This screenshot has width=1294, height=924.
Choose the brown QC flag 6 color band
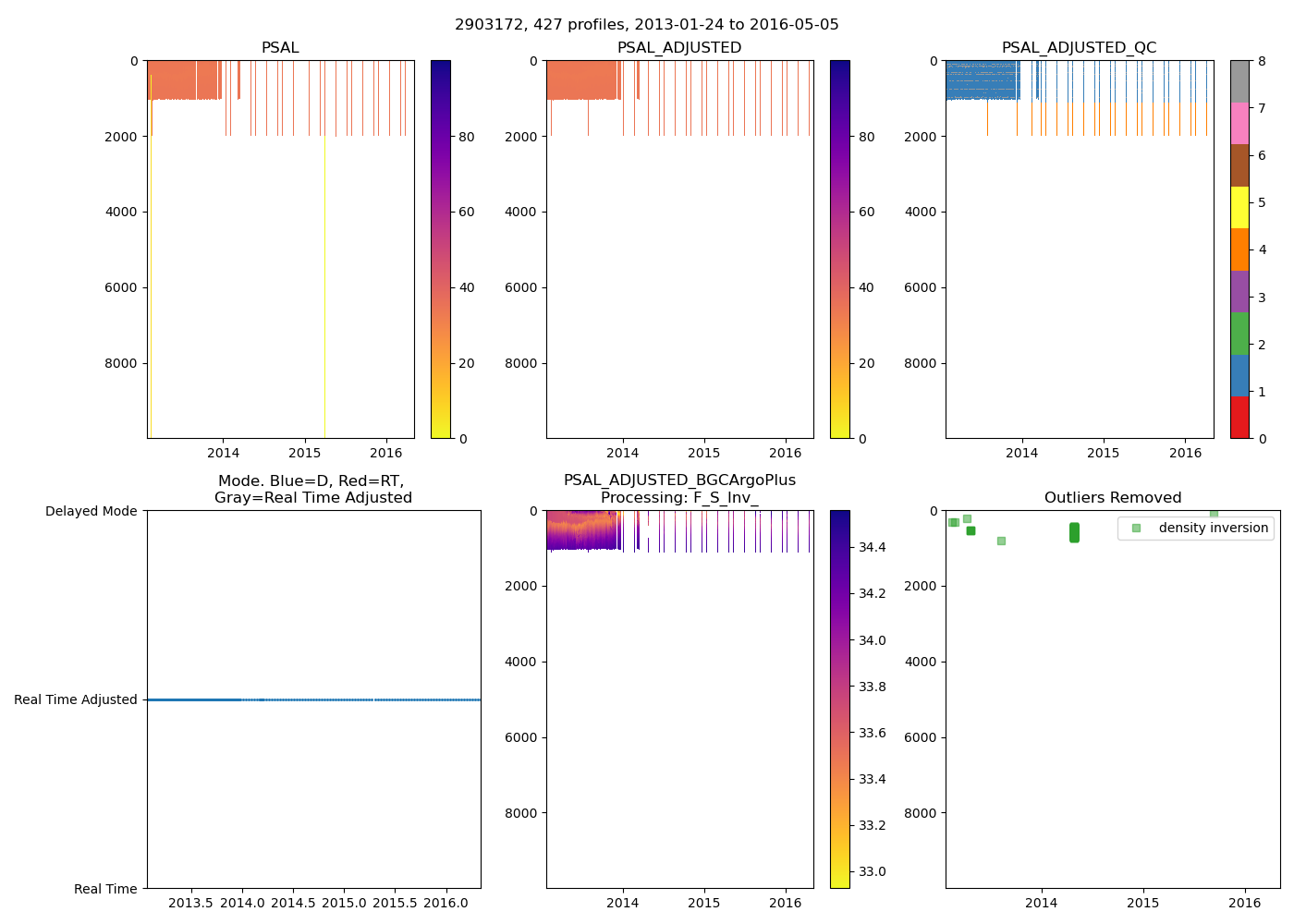1239,165
